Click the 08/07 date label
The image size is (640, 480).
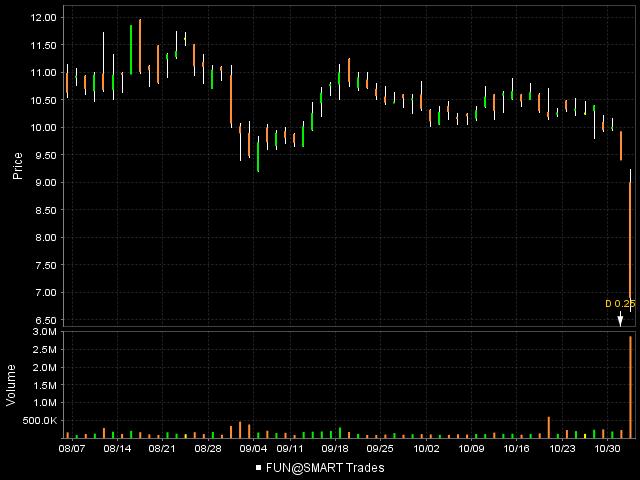click(x=72, y=449)
